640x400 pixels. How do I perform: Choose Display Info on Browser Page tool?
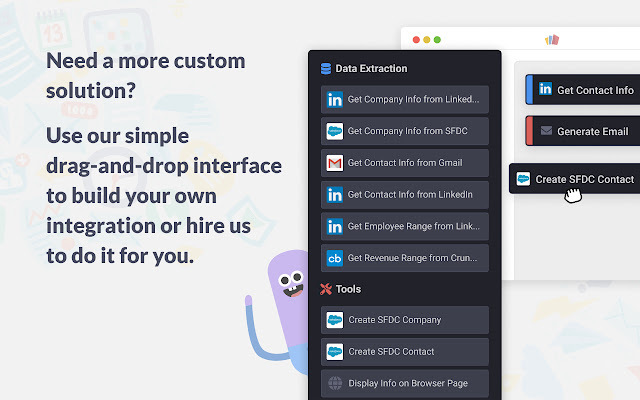pos(405,383)
